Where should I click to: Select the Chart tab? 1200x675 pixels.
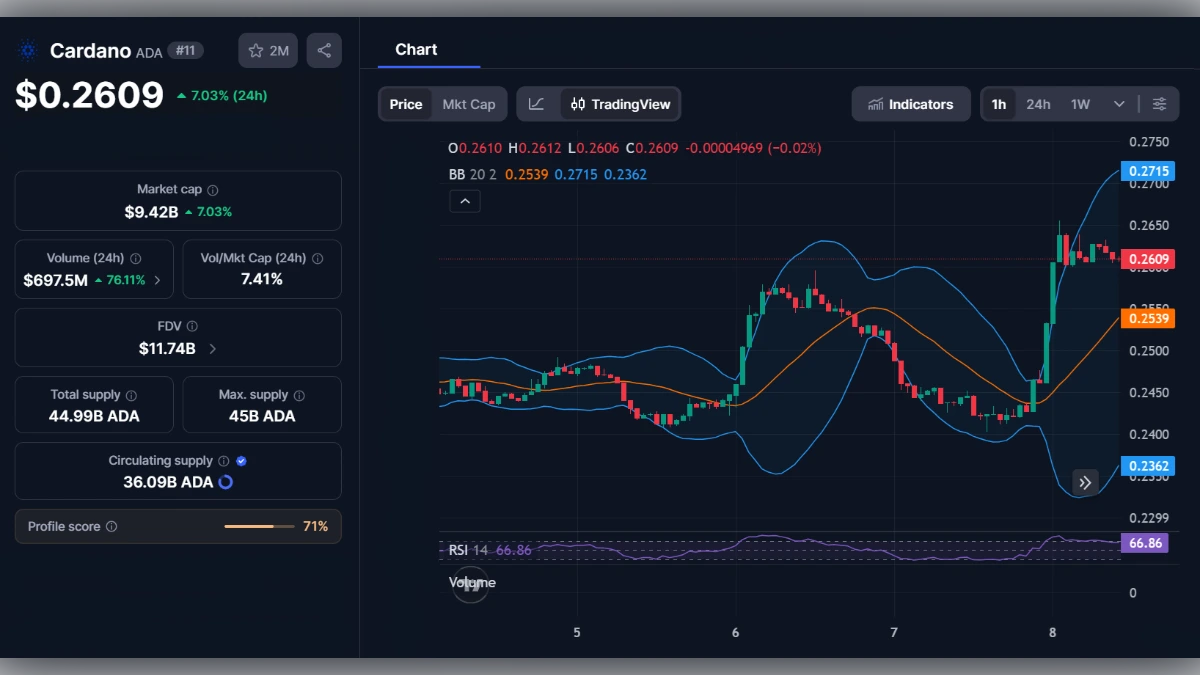click(414, 49)
